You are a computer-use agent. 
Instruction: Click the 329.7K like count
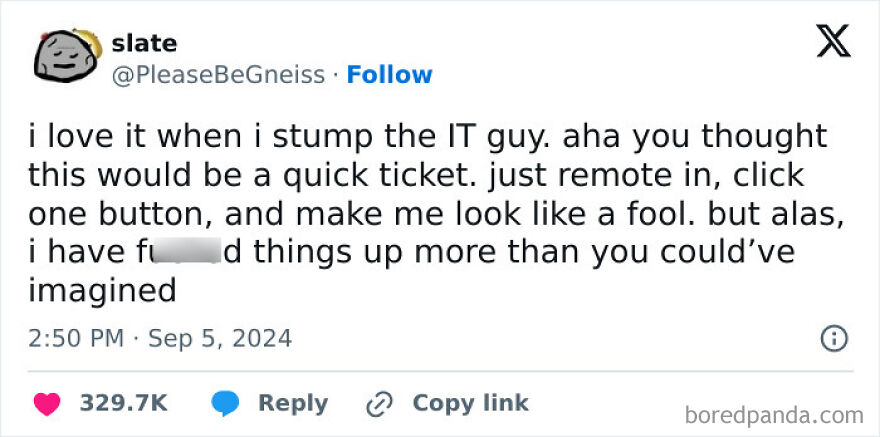(124, 403)
